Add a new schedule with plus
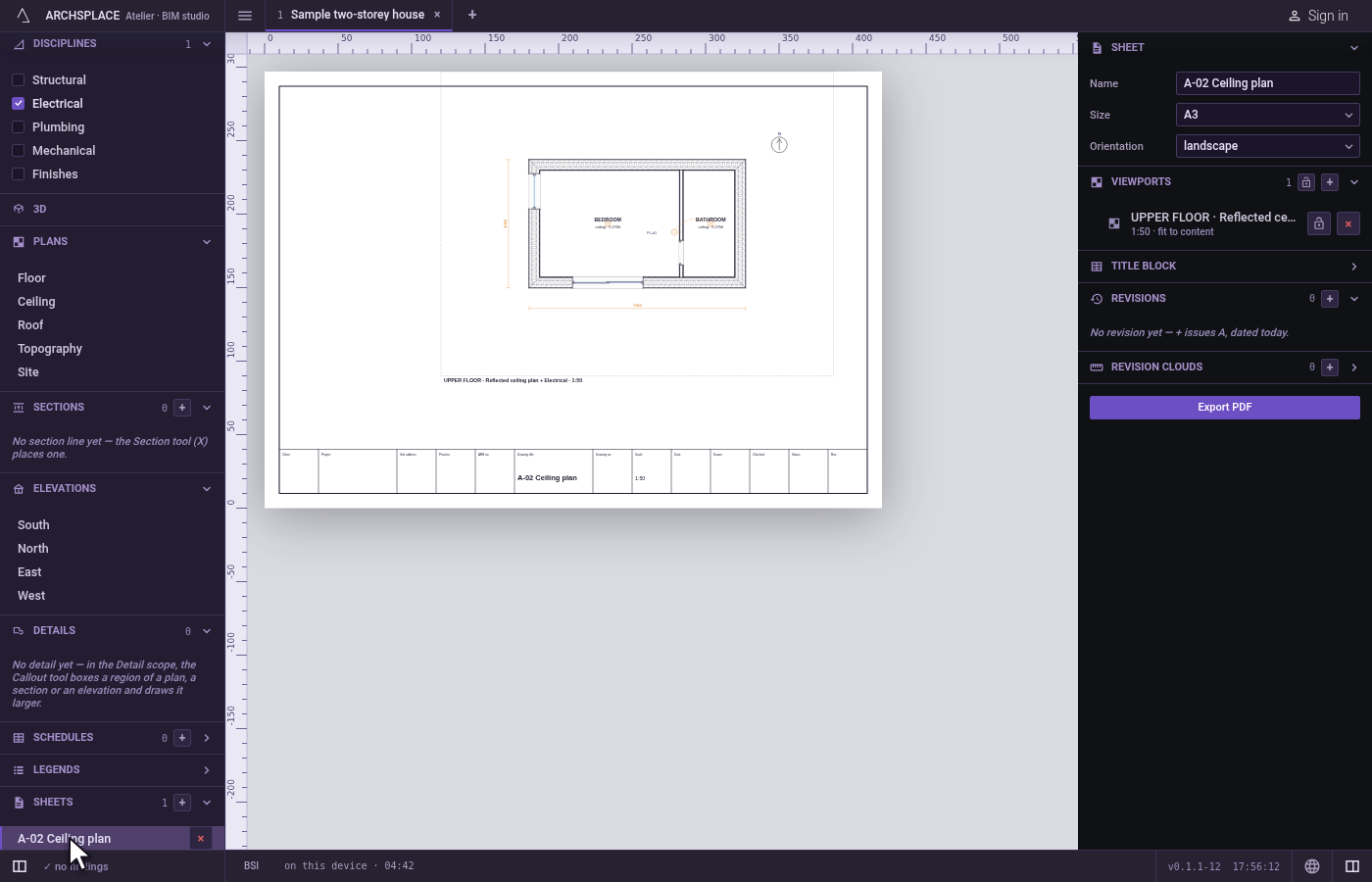 click(x=182, y=738)
